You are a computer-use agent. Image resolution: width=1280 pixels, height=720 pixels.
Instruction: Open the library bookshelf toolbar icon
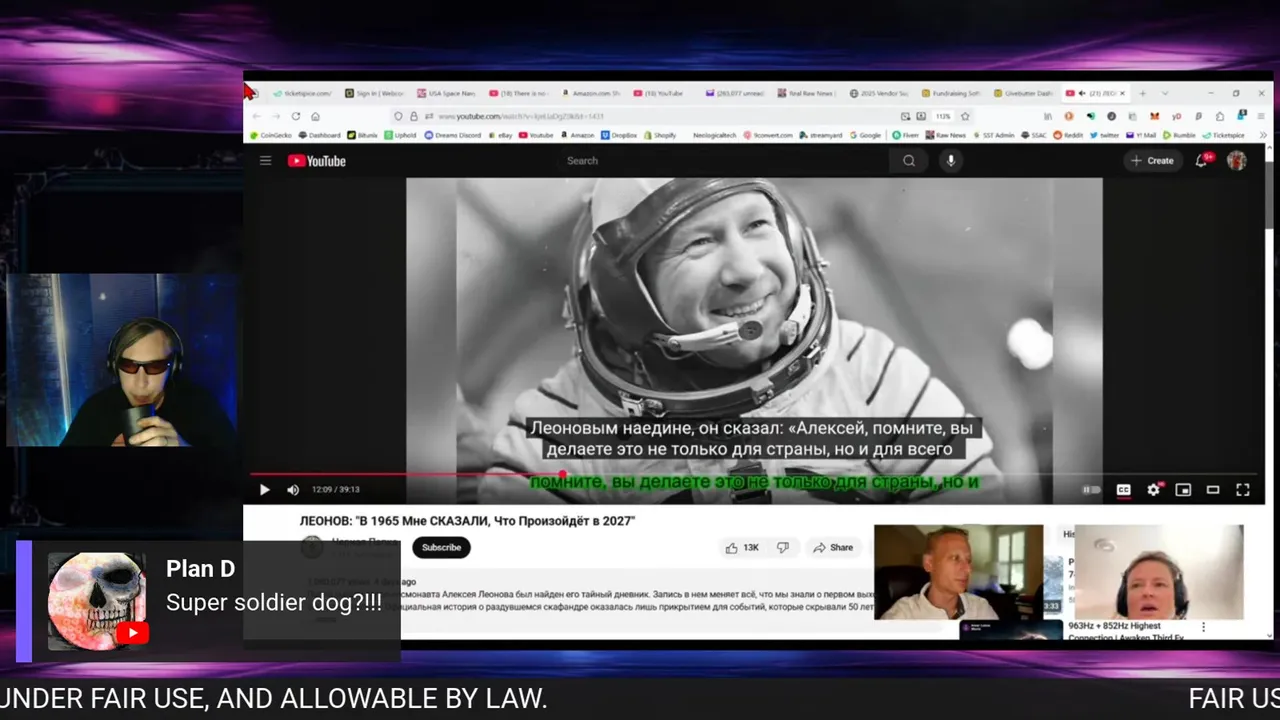pos(1048,116)
